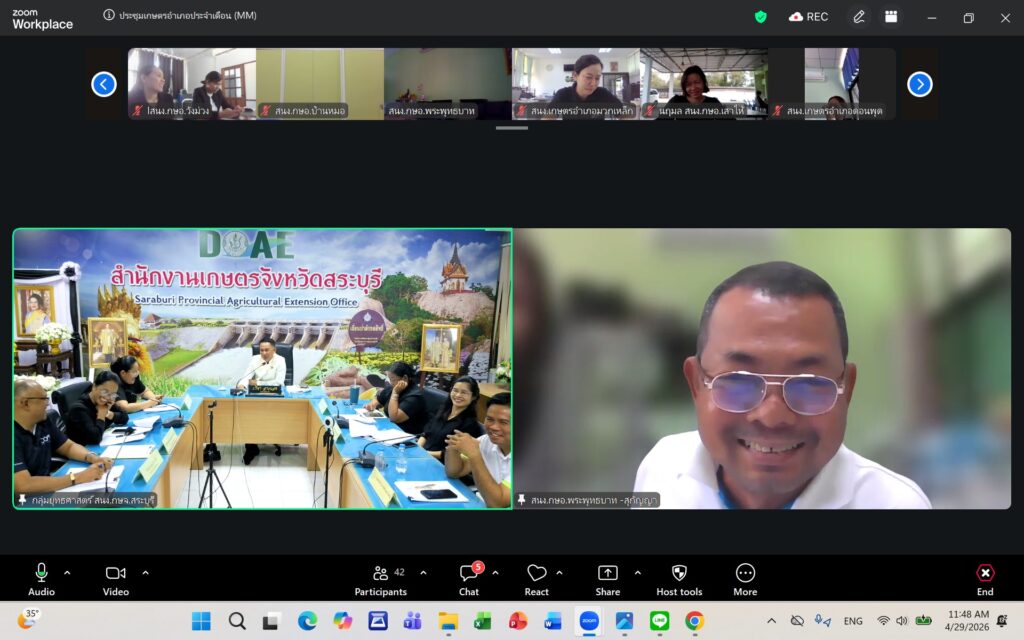This screenshot has height=640, width=1024.
Task: Open the annotate pen tool in title bar
Action: click(858, 17)
